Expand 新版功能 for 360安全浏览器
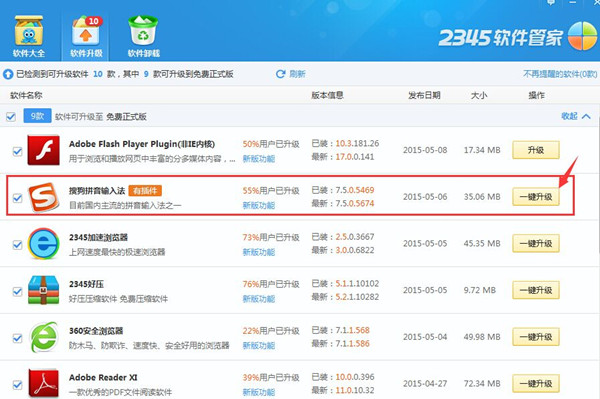Viewport: 600px width, 399px height. tap(259, 345)
